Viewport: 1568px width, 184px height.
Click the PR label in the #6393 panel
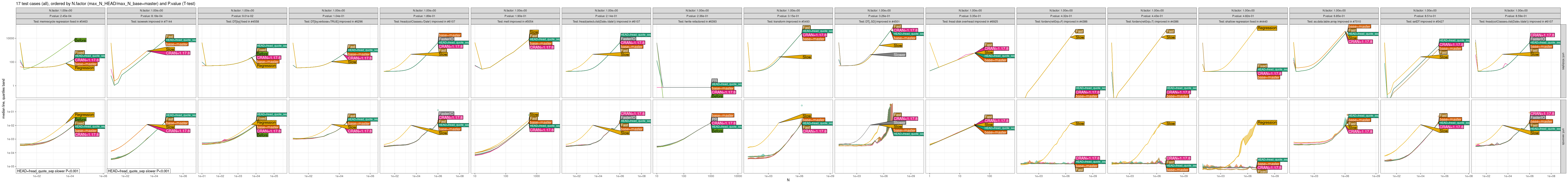[714, 80]
